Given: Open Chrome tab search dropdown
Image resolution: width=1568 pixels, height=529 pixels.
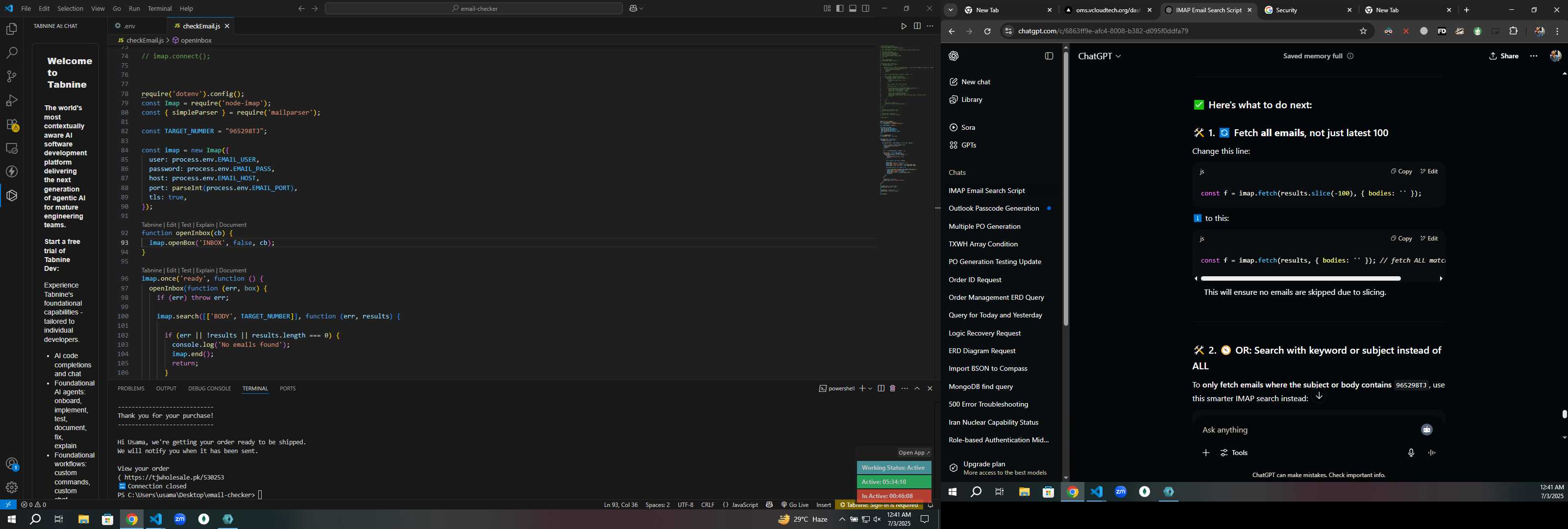Looking at the screenshot, I should [950, 10].
